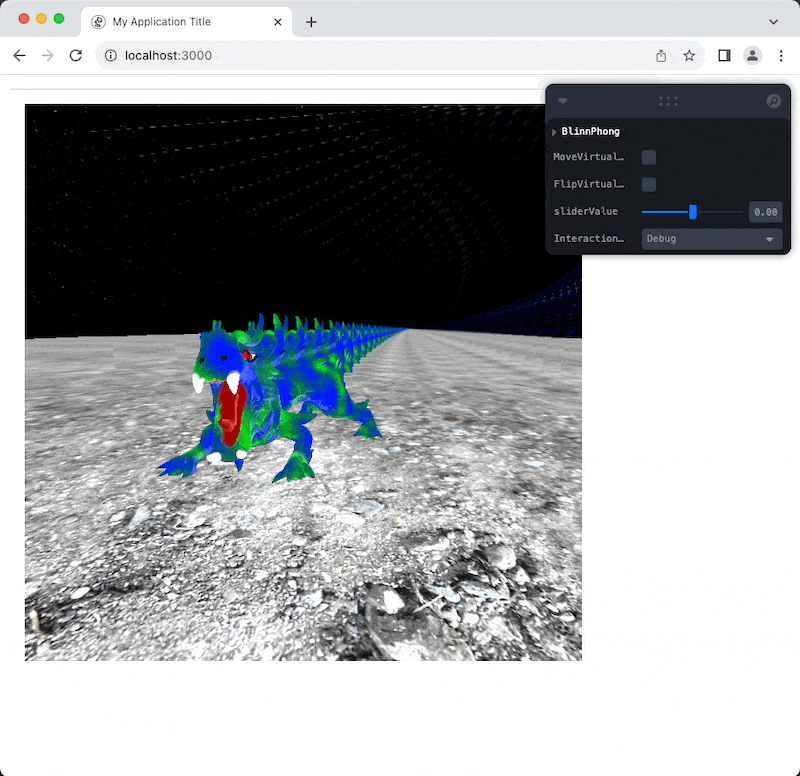The image size is (800, 776).
Task: Open the browser side panel
Action: pyautogui.click(x=724, y=56)
